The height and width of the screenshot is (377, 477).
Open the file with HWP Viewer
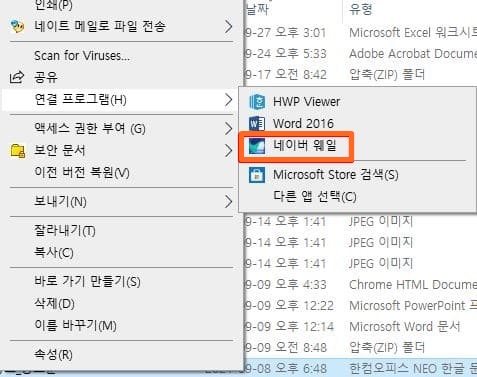click(306, 102)
